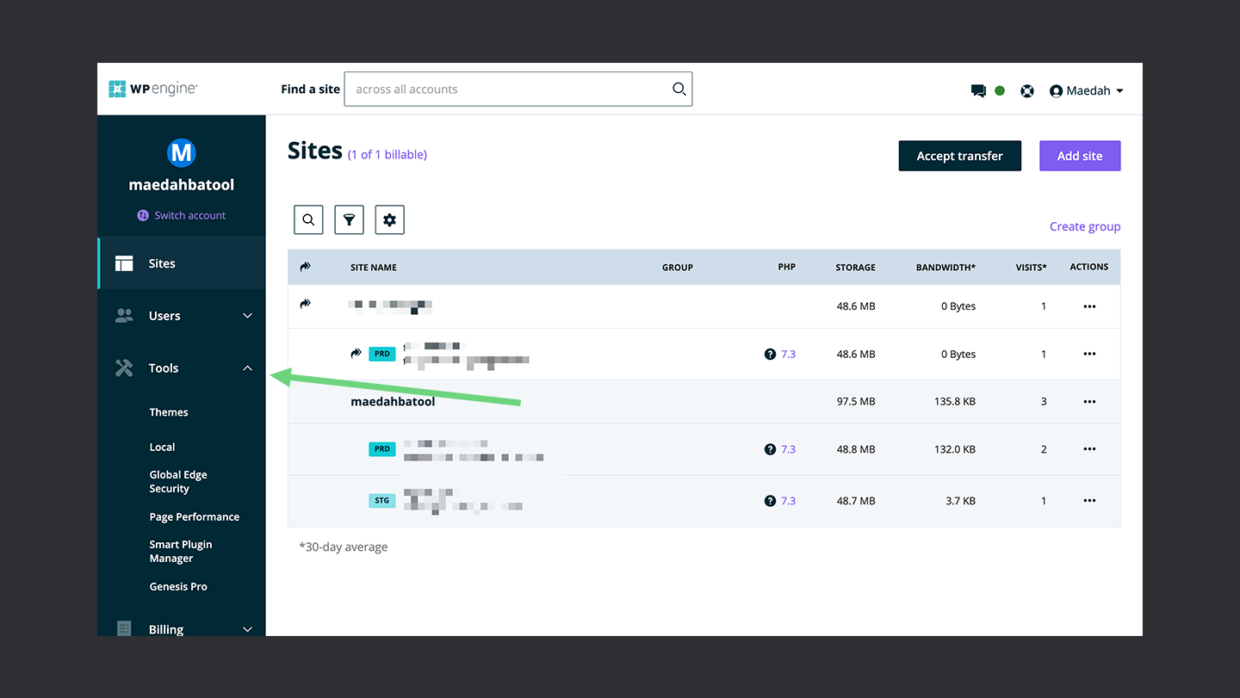Viewport: 1240px width, 698px height.
Task: Click the funnel icon to filter sites
Action: click(348, 219)
